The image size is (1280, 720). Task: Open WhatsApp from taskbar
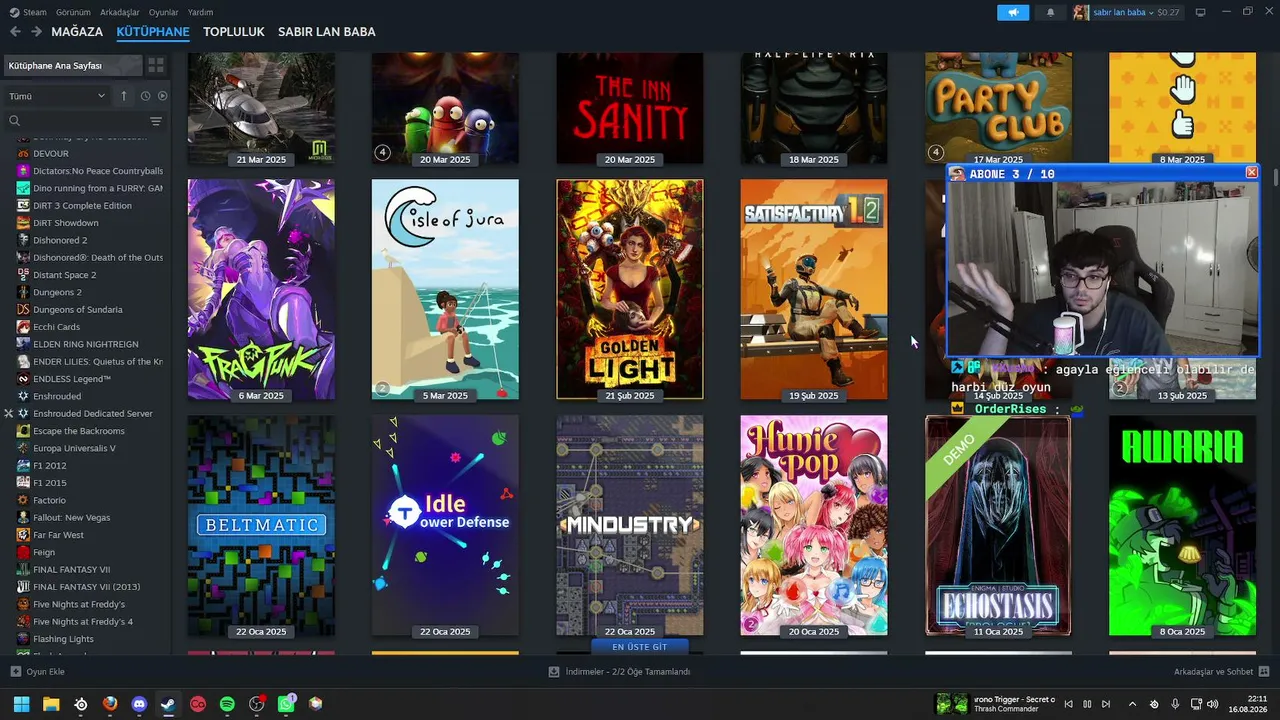pyautogui.click(x=286, y=704)
